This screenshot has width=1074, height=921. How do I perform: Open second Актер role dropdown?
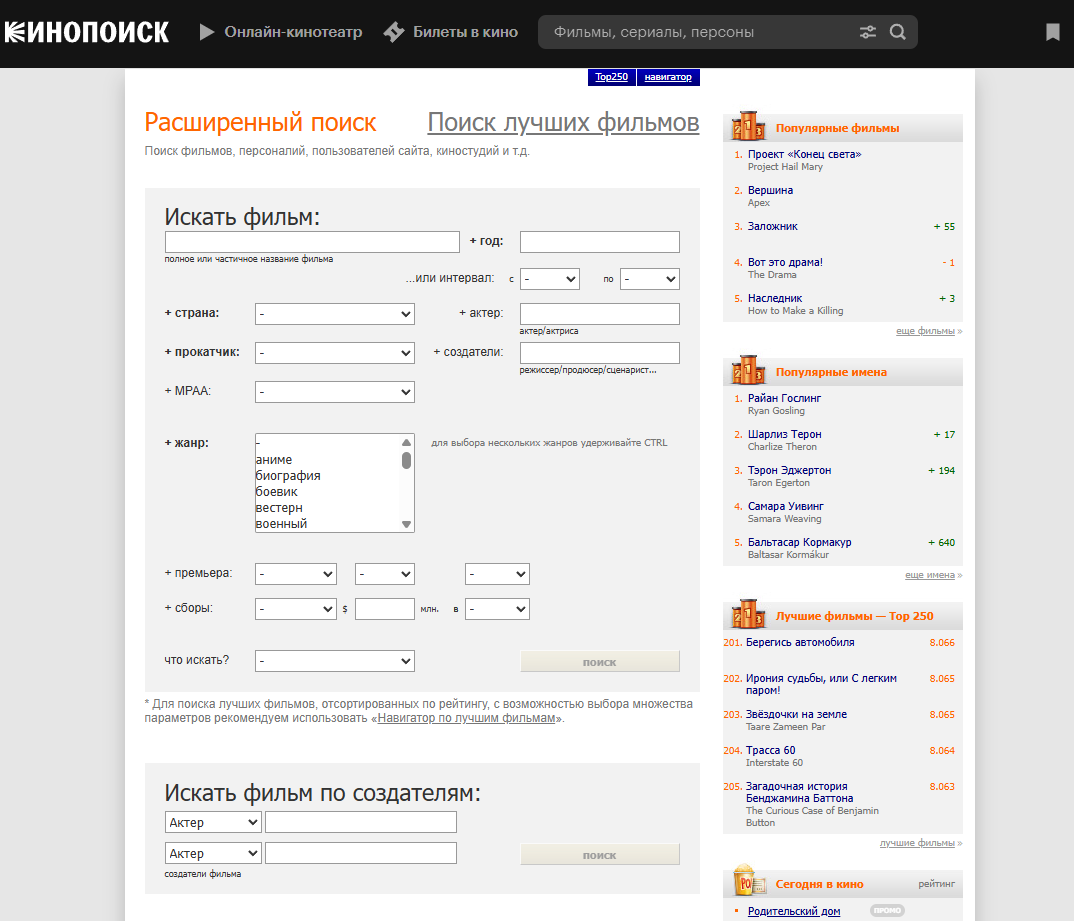point(213,853)
